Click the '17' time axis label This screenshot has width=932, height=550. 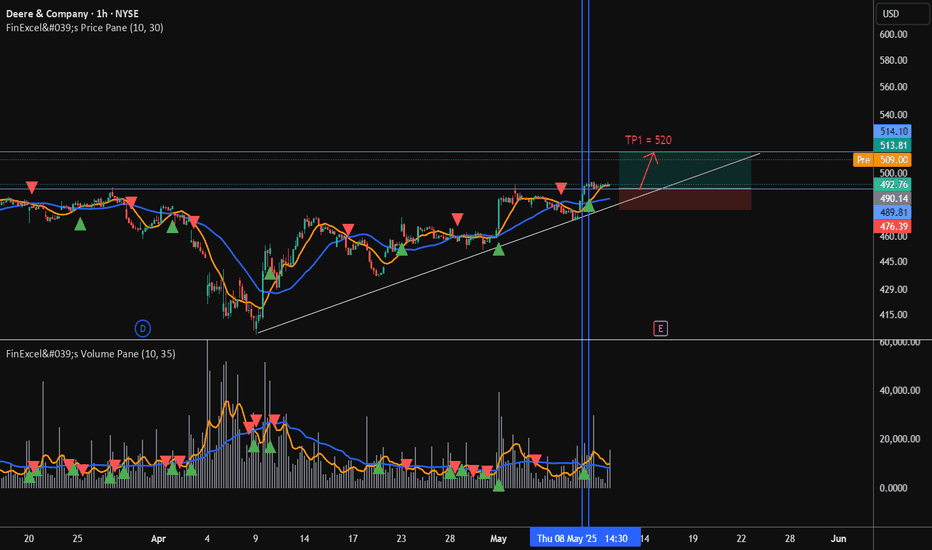point(352,539)
